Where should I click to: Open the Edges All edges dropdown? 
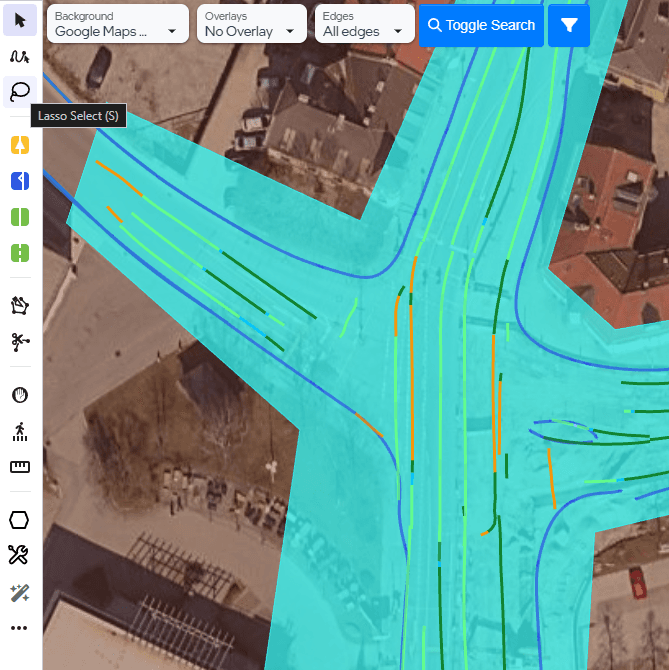click(364, 24)
